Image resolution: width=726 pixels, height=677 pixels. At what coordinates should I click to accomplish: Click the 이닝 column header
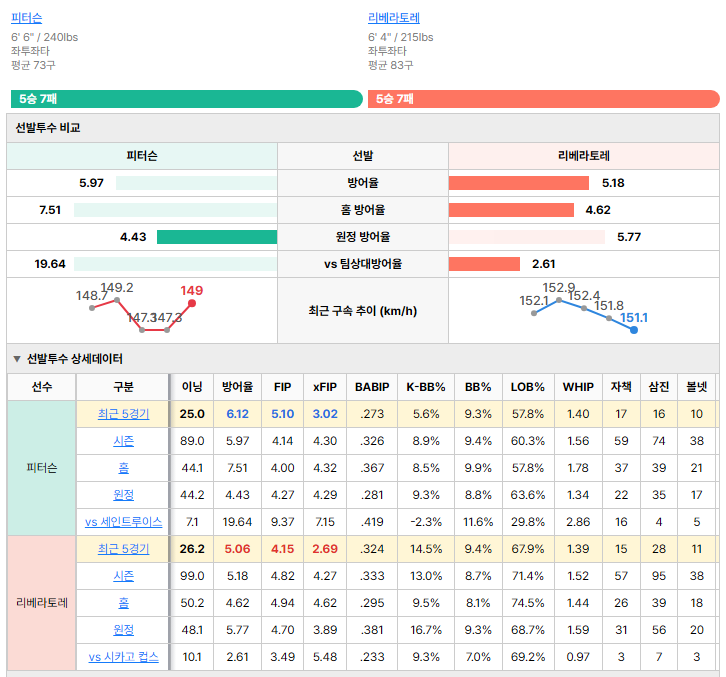click(x=192, y=387)
